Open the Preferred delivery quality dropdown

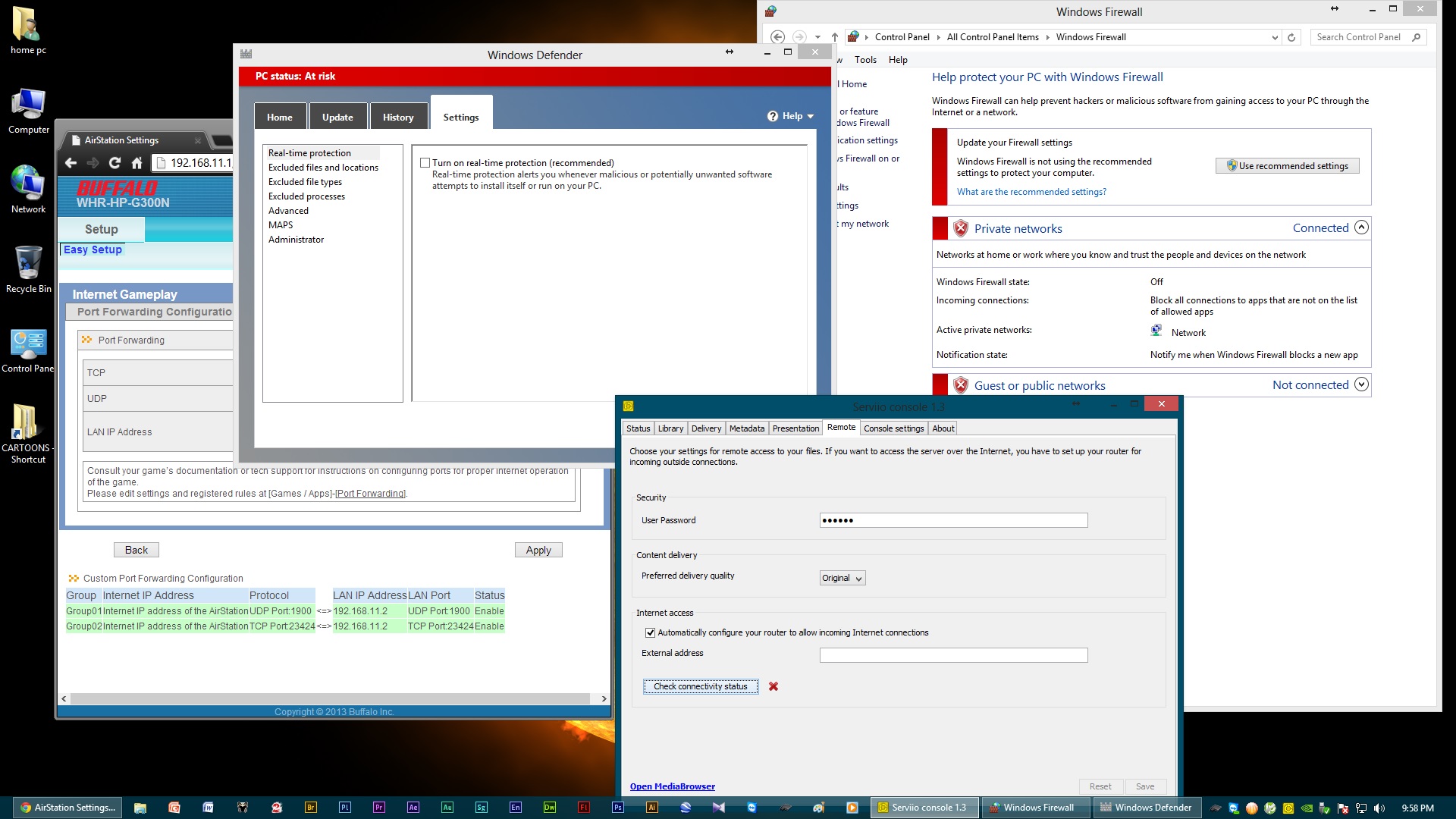pyautogui.click(x=843, y=578)
